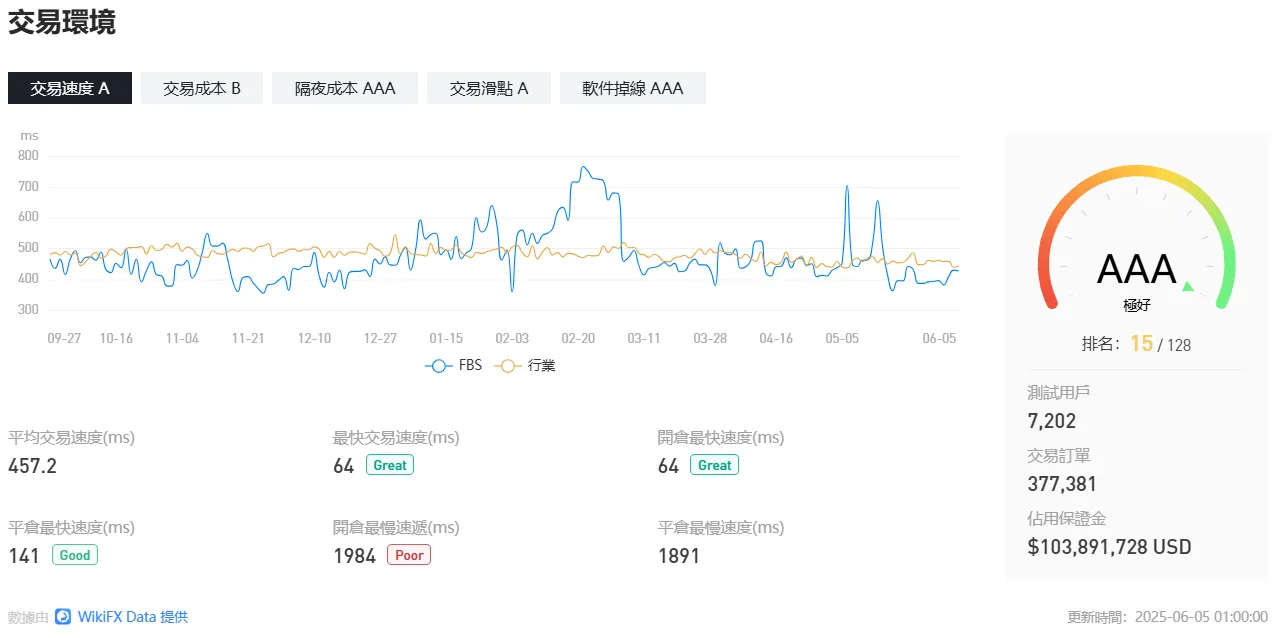Click the Good badge under 平倉最快速度
The image size is (1282, 638).
pos(75,555)
